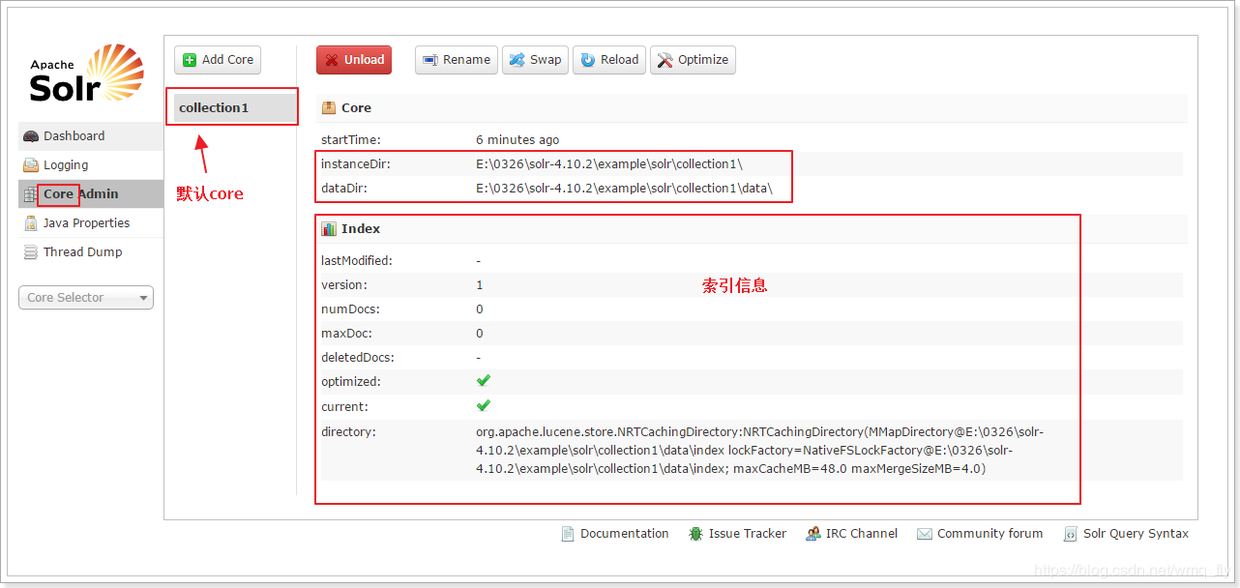This screenshot has width=1240, height=588.
Task: Click the green checkmark beside current
Action: 483,406
